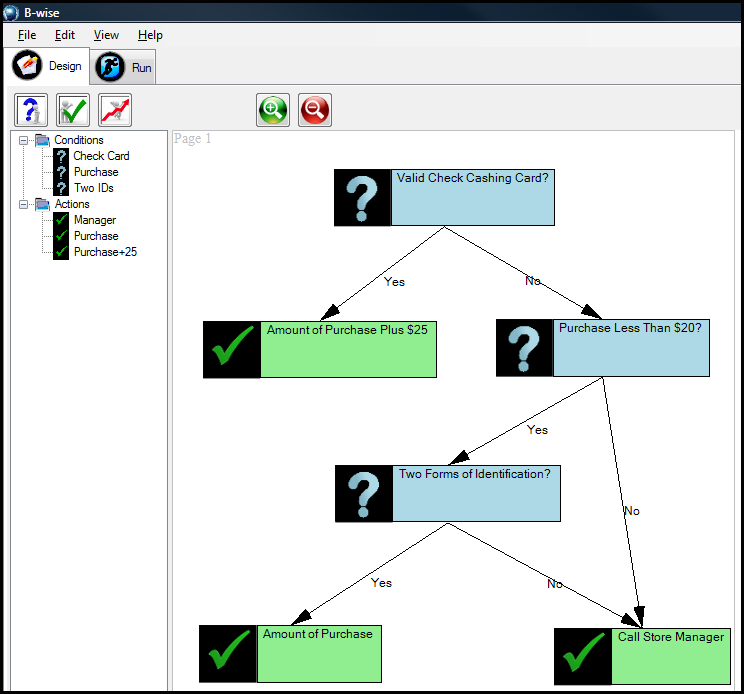
Task: Collapse the Actions tree folder
Action: tap(23, 204)
